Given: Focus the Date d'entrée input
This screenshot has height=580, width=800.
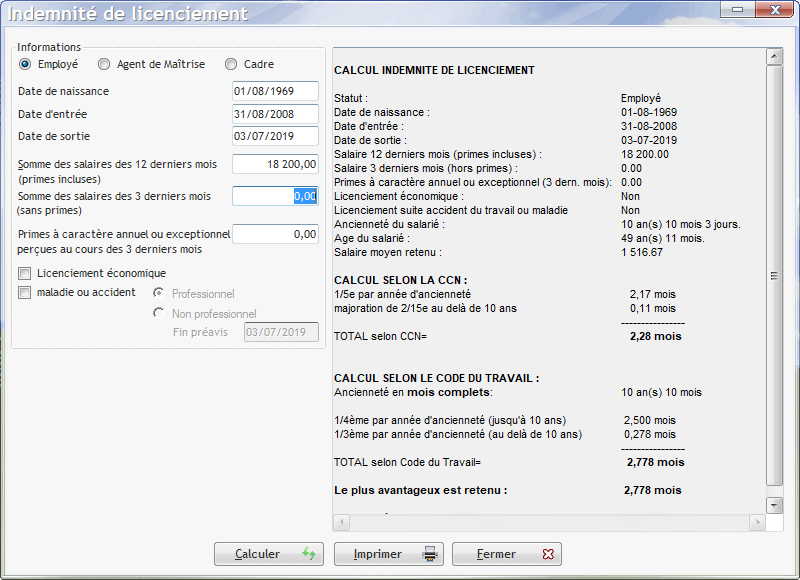Looking at the screenshot, I should 275,114.
